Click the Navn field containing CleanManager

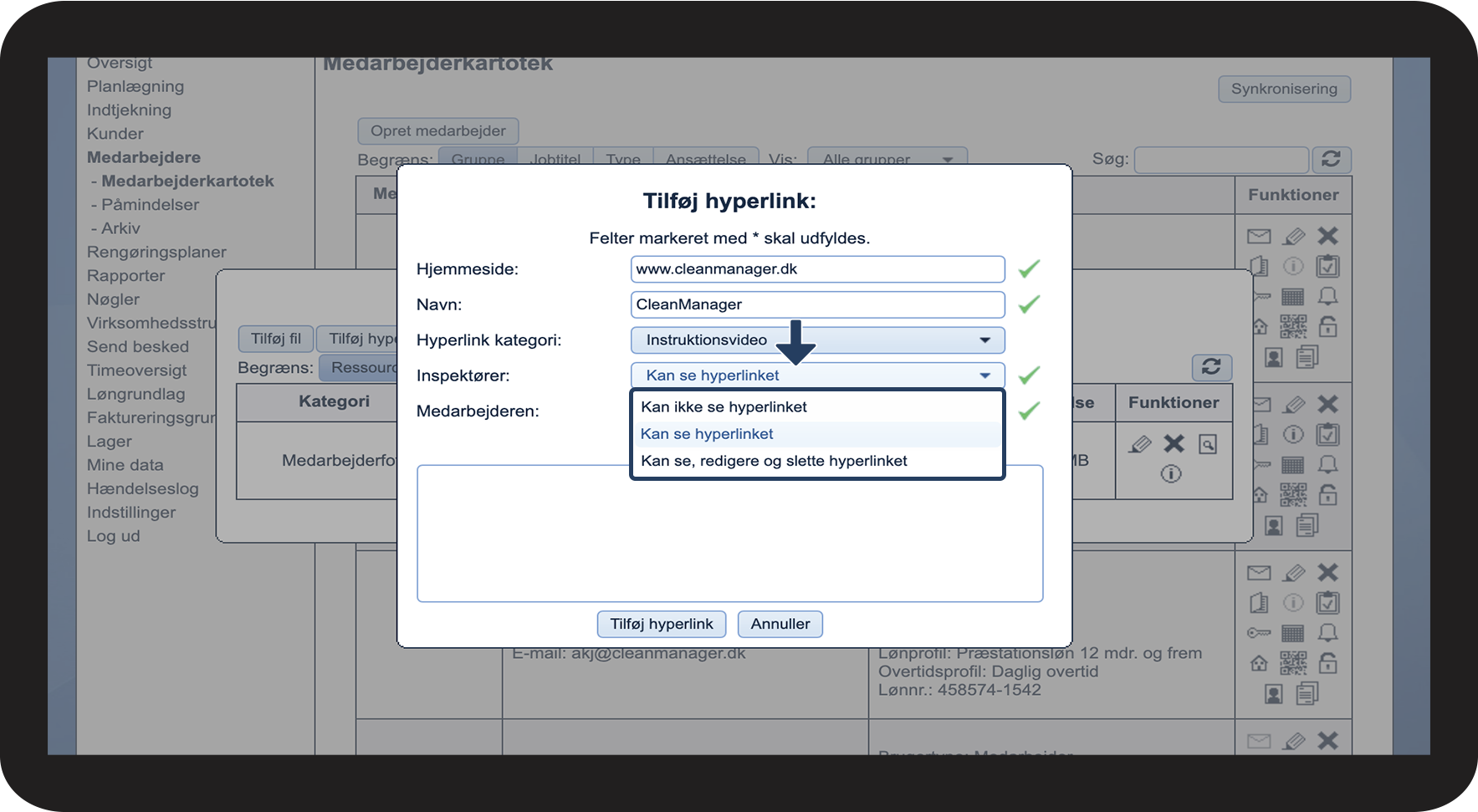817,304
